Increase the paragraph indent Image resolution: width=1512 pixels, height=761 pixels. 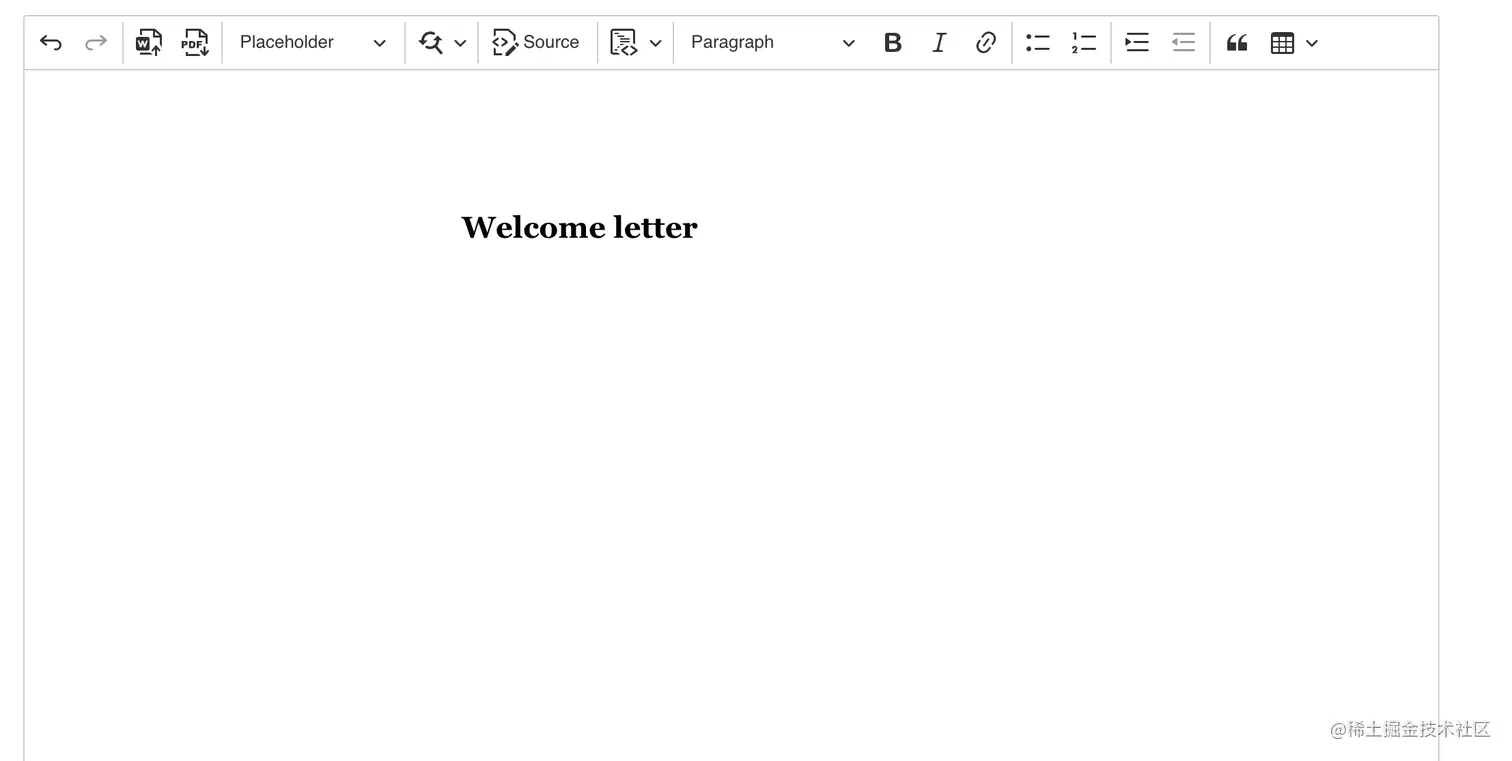click(1136, 42)
